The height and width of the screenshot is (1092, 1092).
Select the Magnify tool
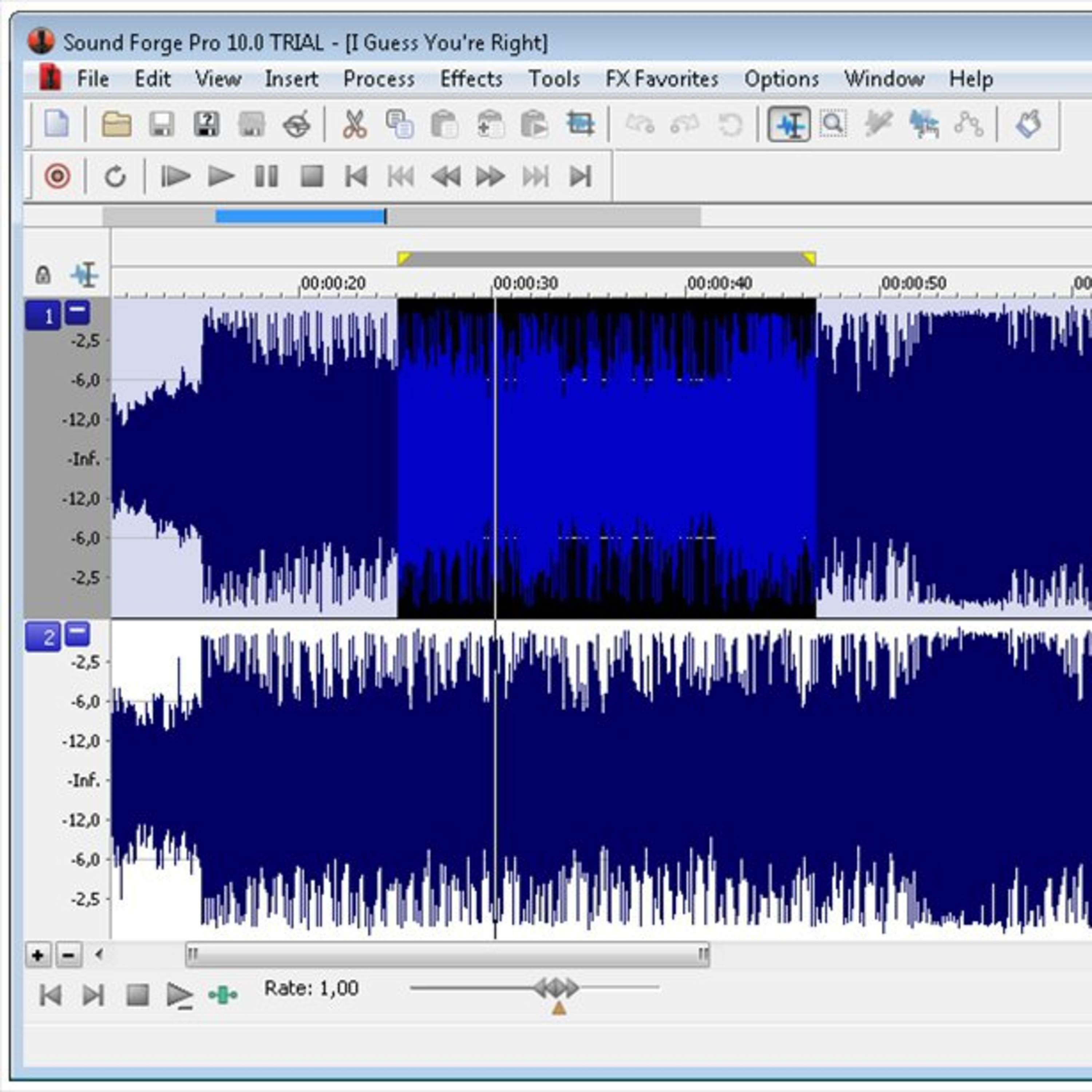(833, 124)
